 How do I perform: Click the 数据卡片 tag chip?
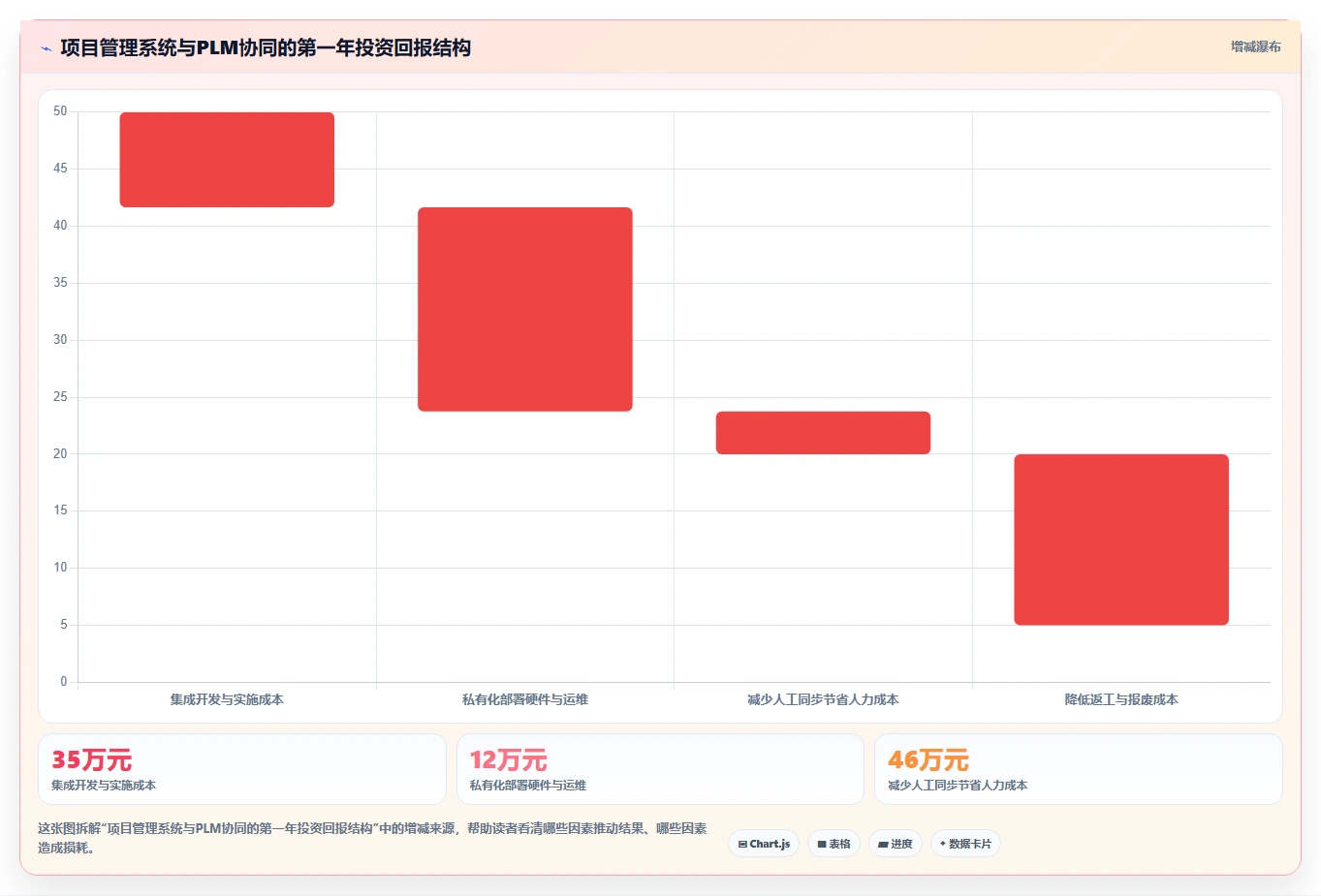pyautogui.click(x=965, y=844)
